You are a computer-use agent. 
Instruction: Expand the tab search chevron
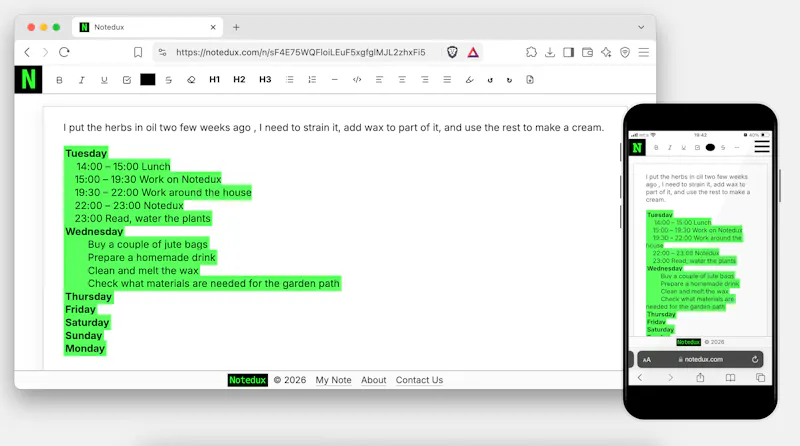coord(641,27)
